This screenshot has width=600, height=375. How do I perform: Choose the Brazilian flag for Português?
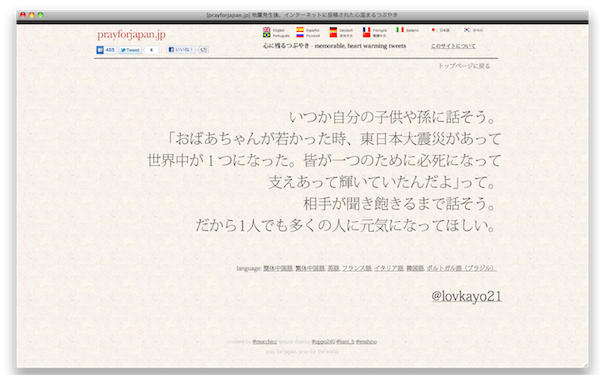coord(266,35)
